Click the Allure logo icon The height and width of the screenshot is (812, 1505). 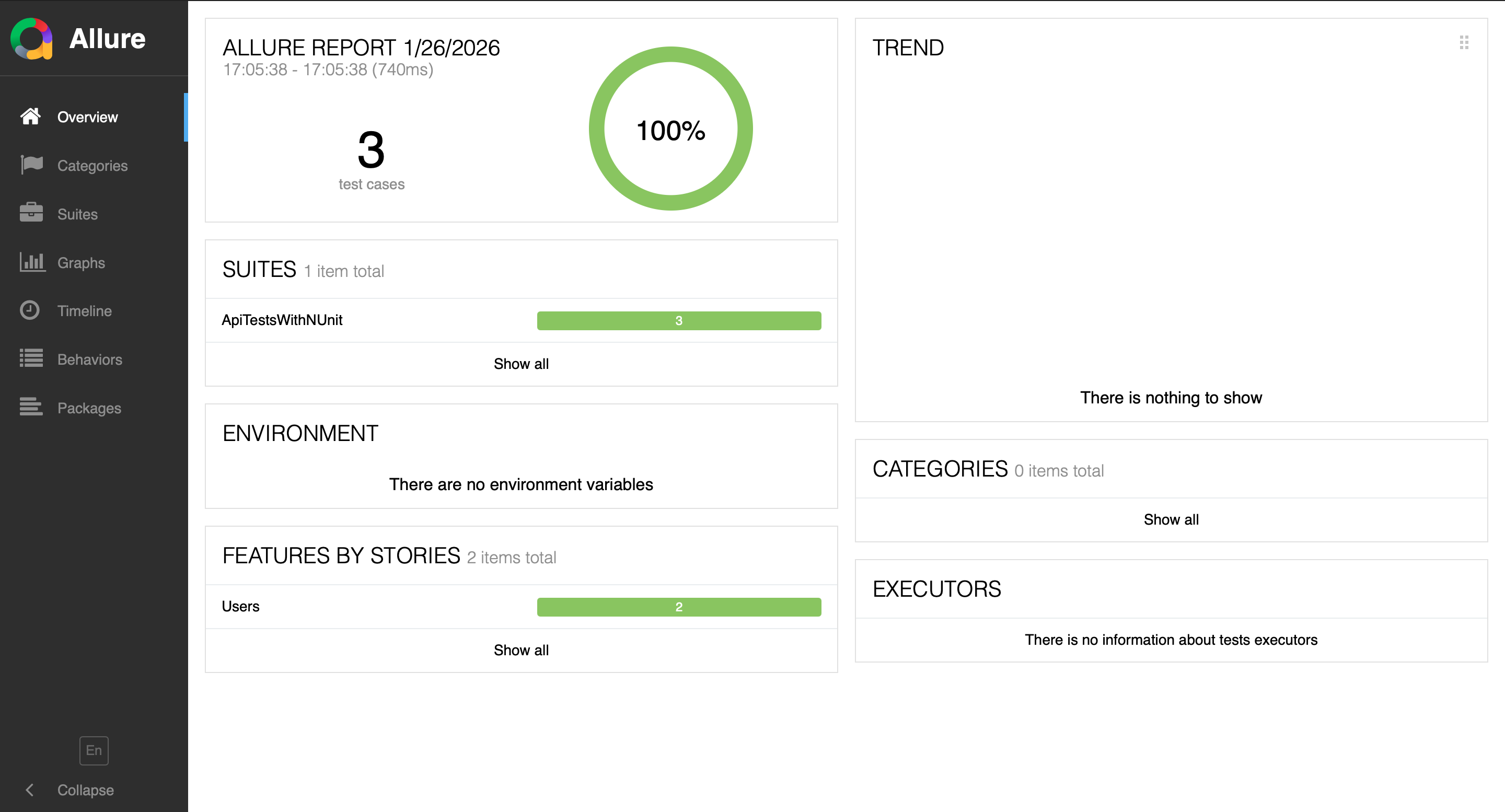tap(31, 39)
